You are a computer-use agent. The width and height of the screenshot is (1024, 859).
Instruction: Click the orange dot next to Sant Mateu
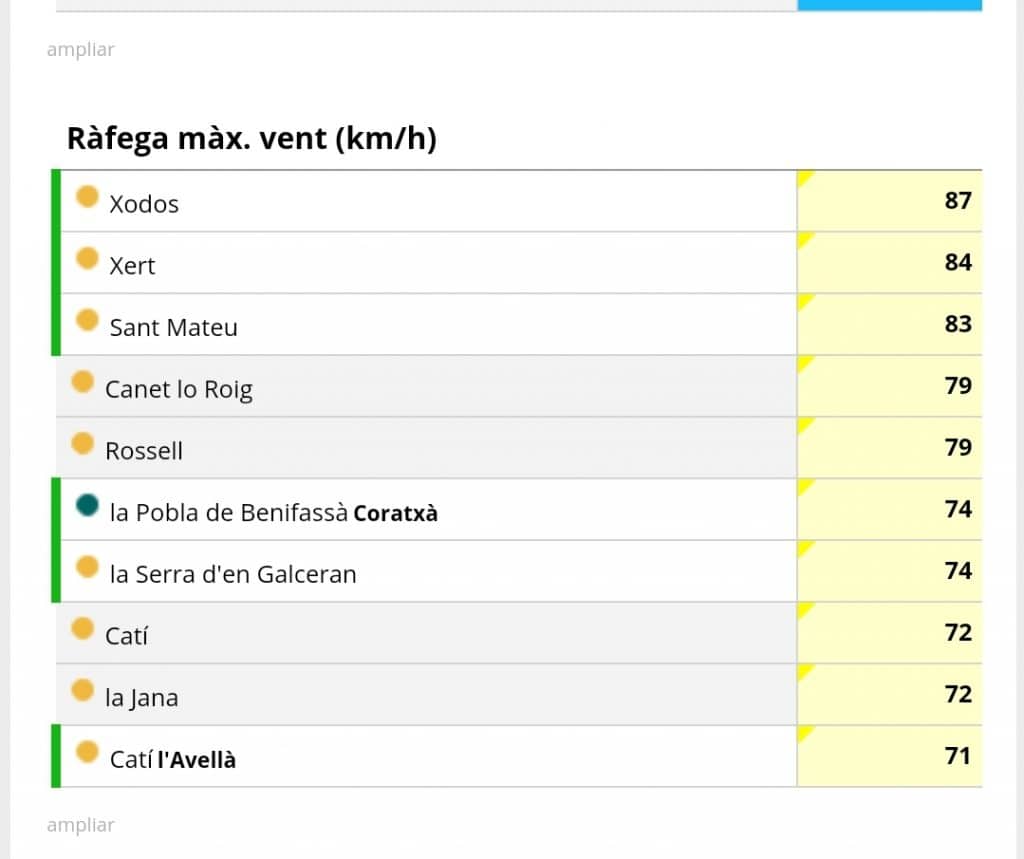(x=88, y=320)
